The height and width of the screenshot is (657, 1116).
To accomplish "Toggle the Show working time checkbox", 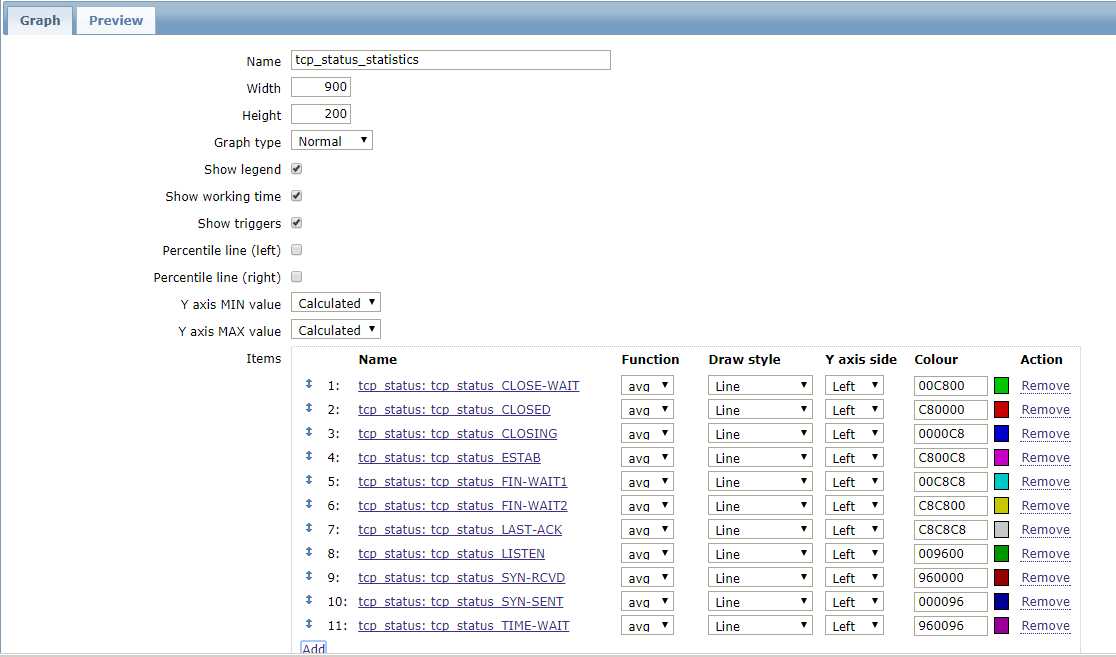I will (x=297, y=196).
